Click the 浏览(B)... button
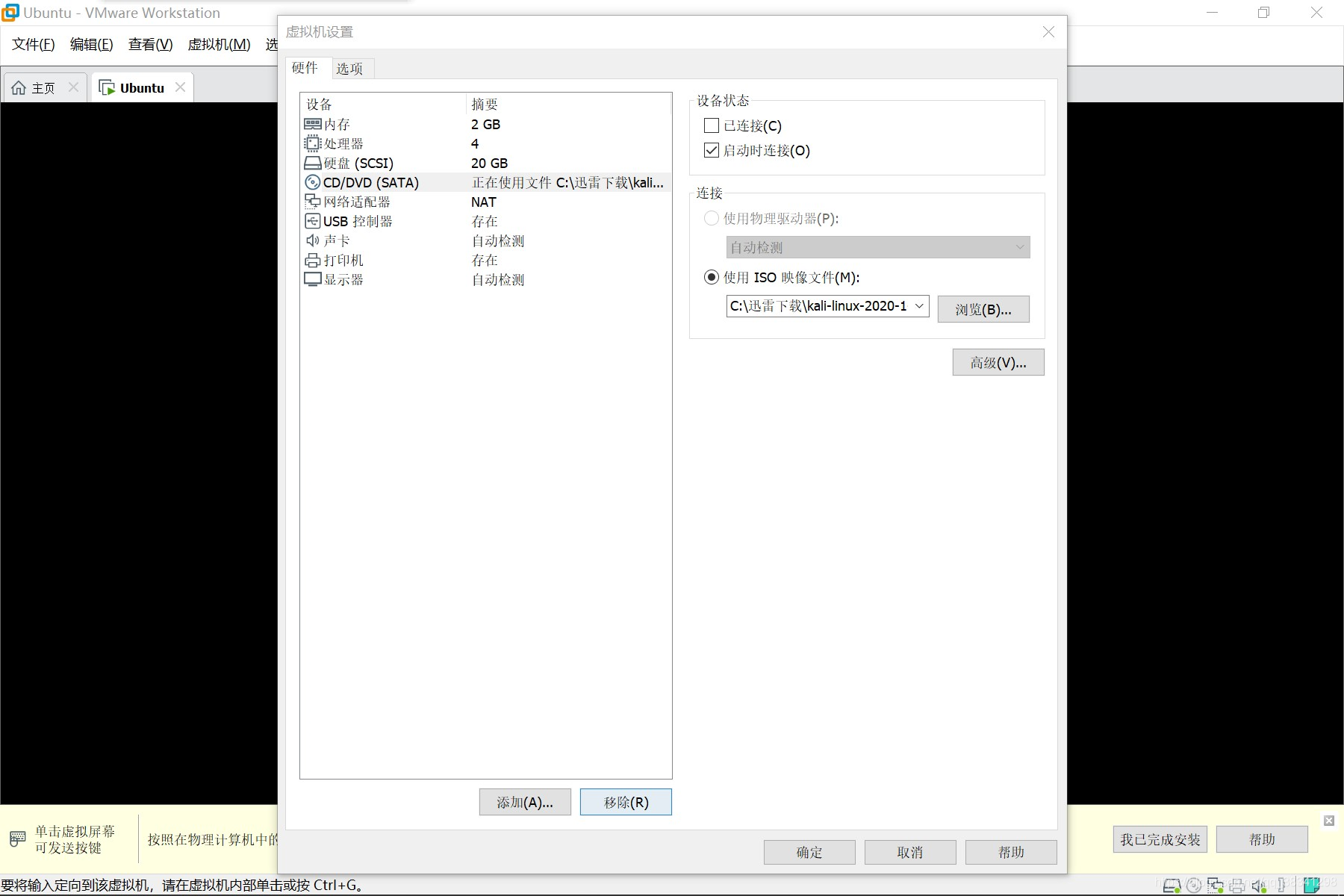 click(983, 309)
